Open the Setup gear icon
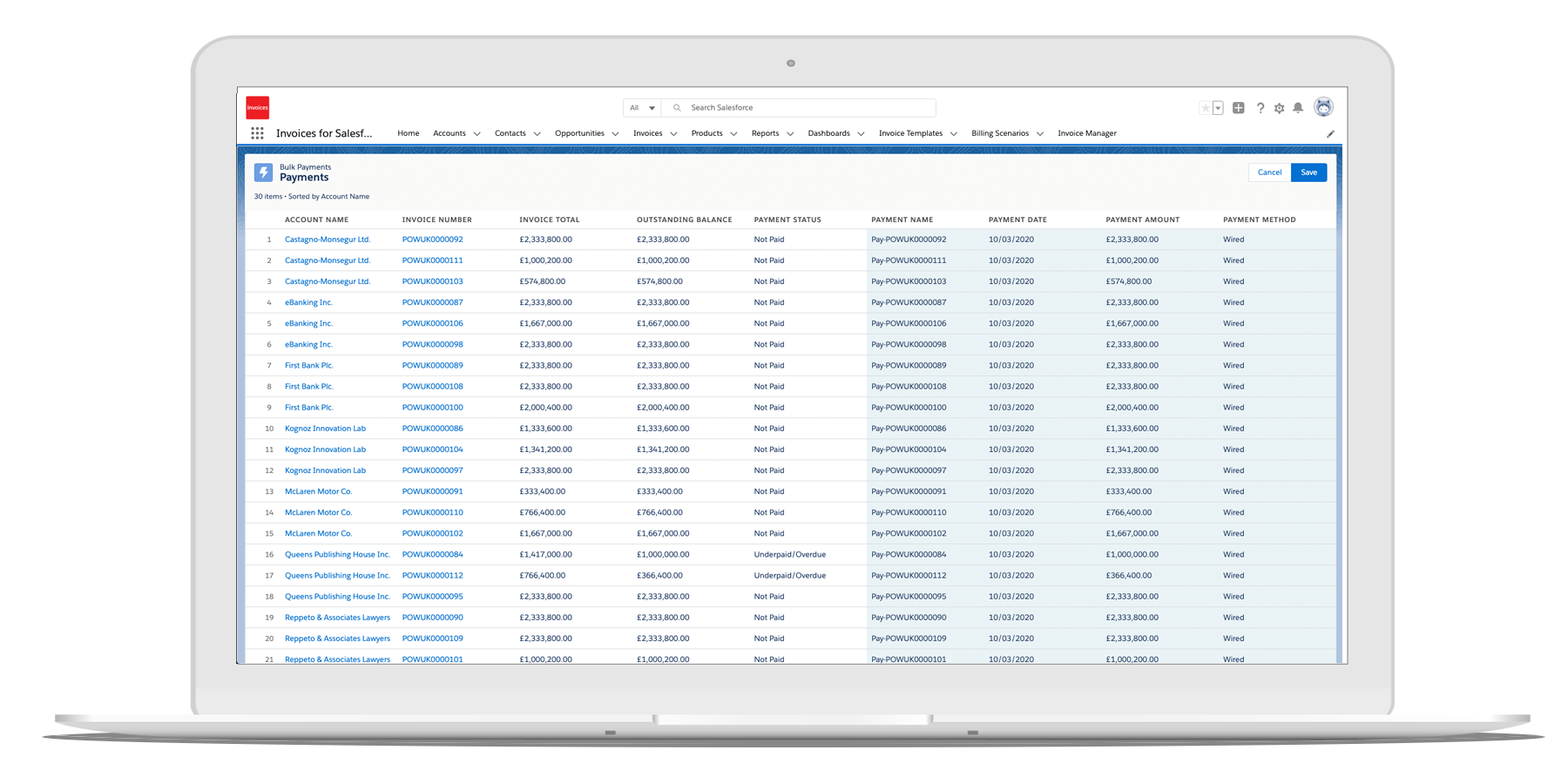 point(1279,108)
